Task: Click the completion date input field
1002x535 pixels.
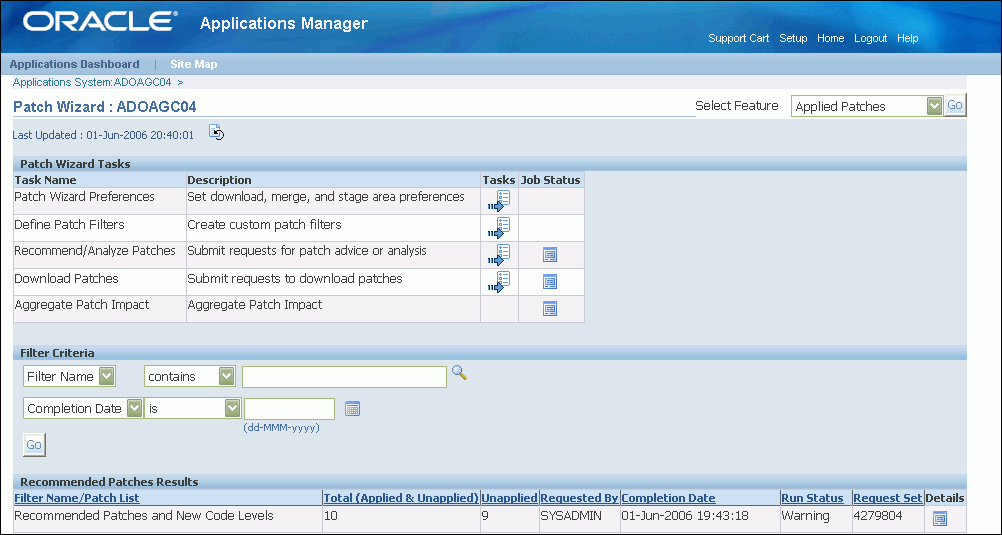Action: coord(289,408)
